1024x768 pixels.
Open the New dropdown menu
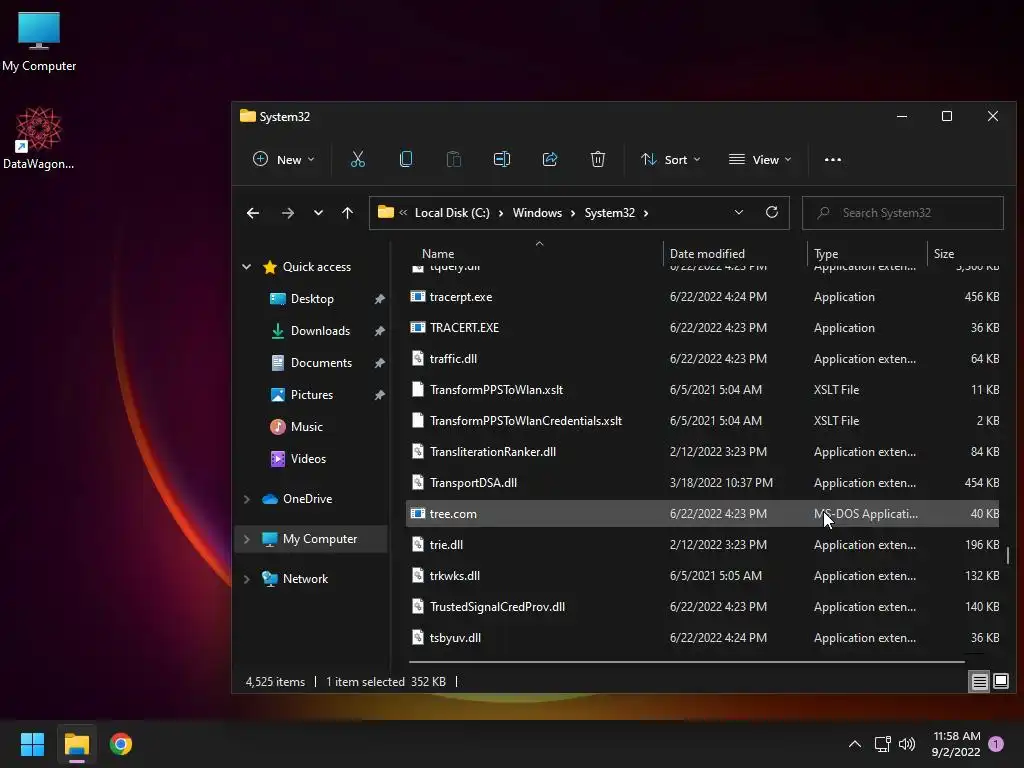click(283, 159)
